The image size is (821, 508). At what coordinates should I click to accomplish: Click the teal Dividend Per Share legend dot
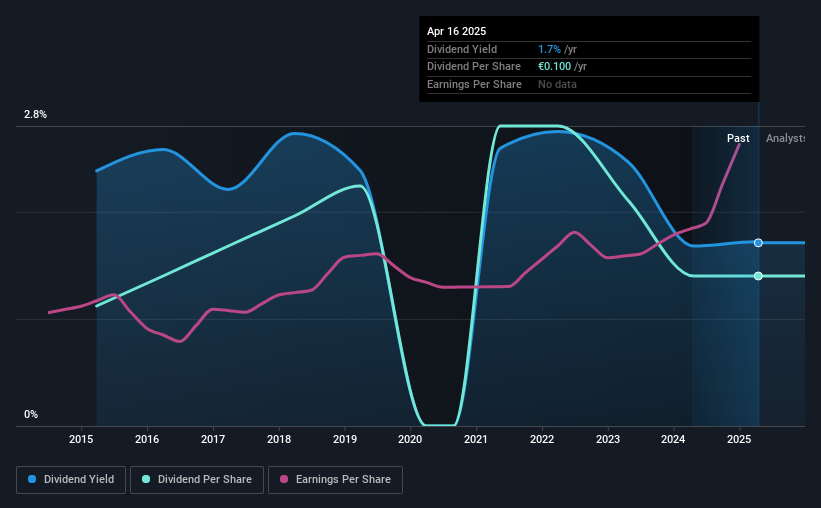146,479
